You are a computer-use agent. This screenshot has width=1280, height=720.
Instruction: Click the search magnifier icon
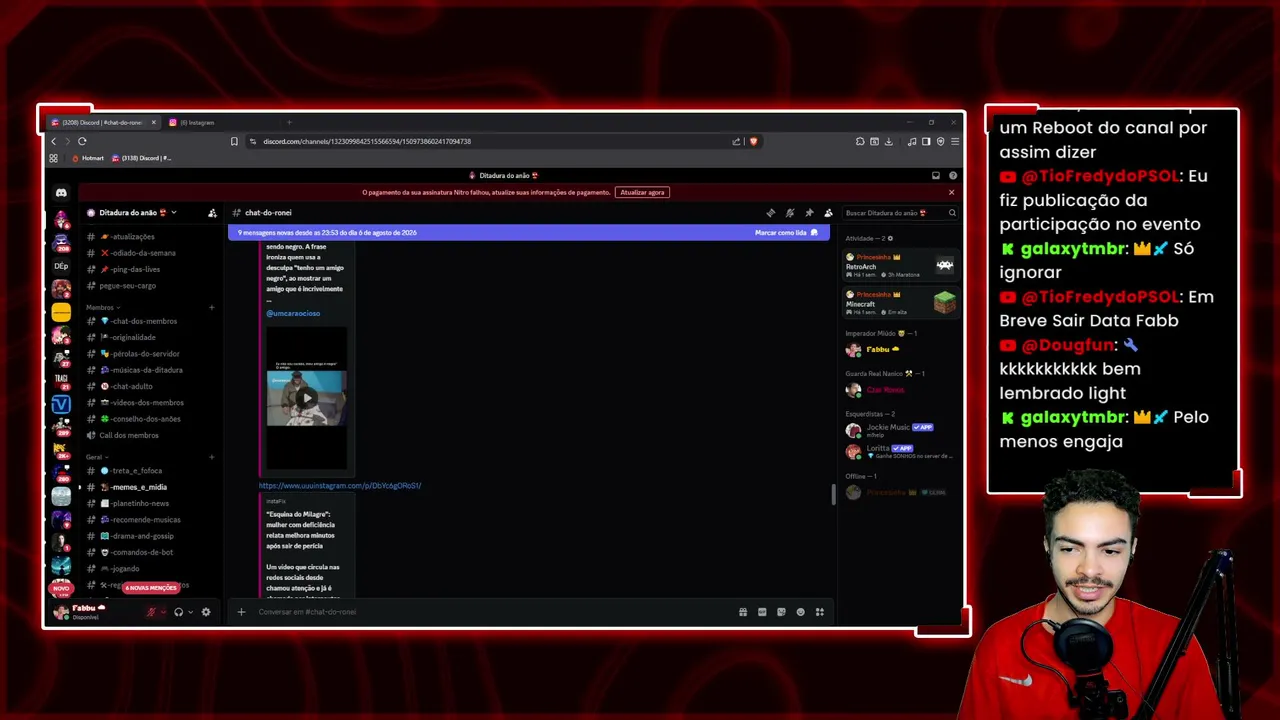[x=952, y=213]
